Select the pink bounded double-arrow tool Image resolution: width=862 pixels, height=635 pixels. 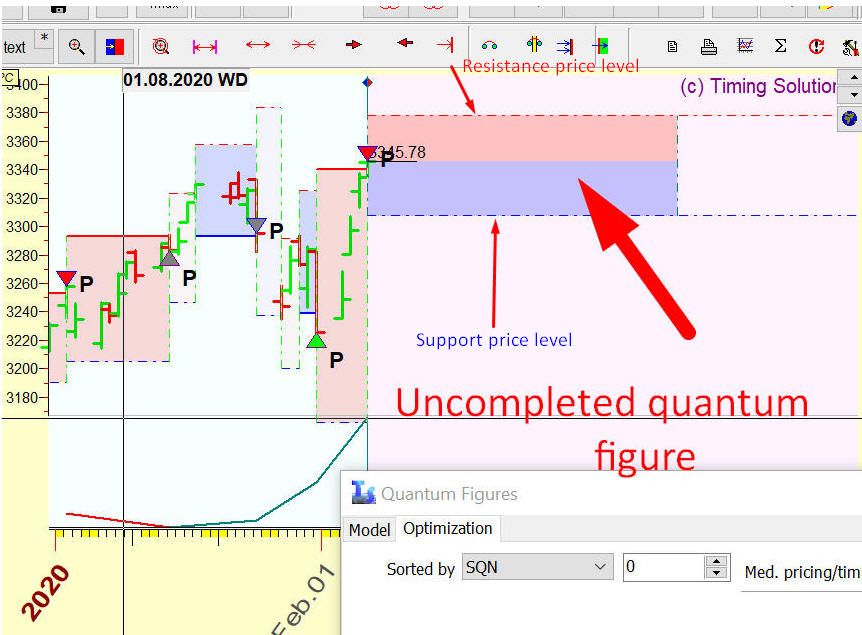coord(205,46)
